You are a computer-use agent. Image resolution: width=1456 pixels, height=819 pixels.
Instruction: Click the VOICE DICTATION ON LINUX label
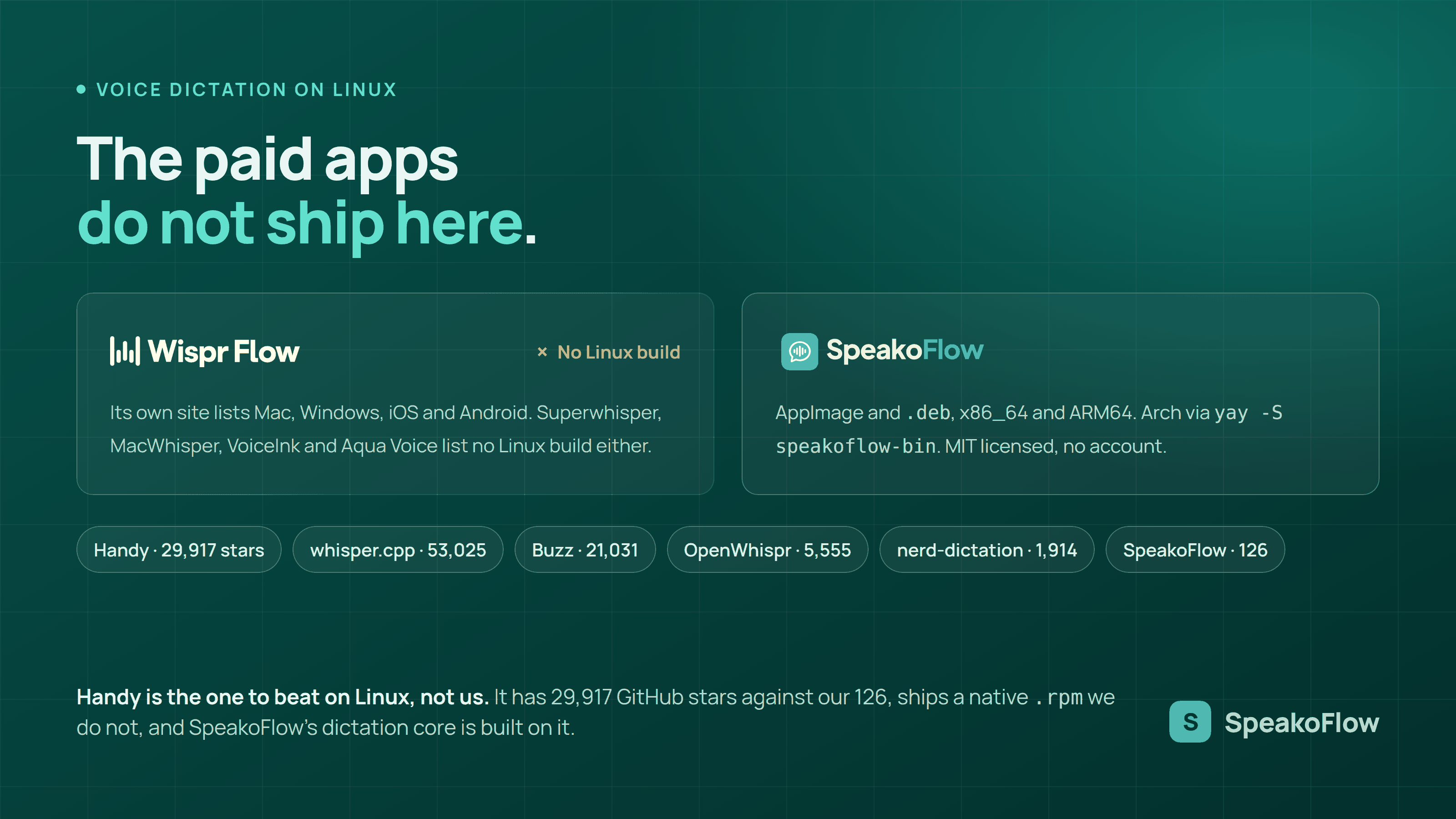tap(247, 90)
